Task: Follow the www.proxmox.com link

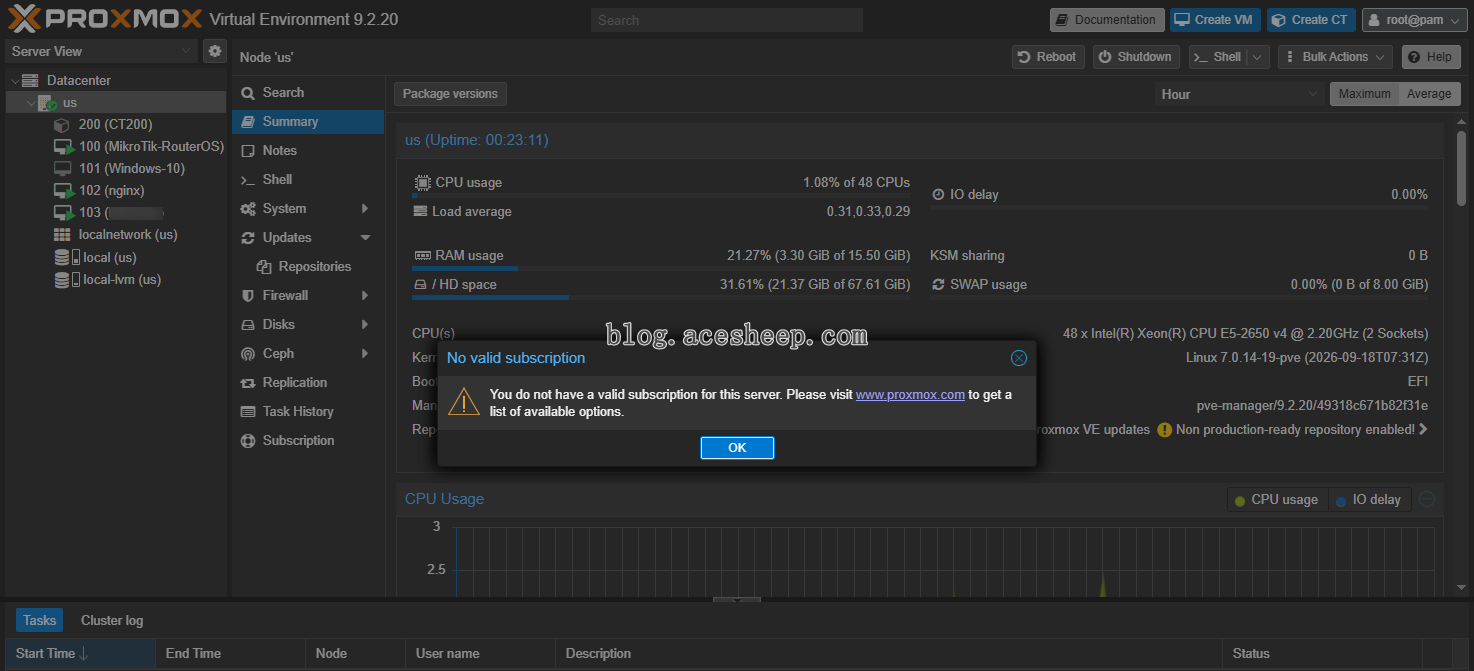Action: coord(910,395)
